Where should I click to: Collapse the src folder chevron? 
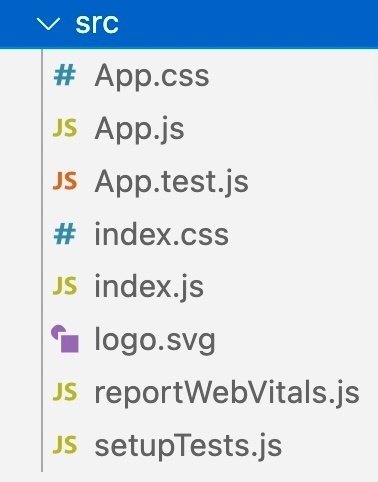click(x=48, y=24)
